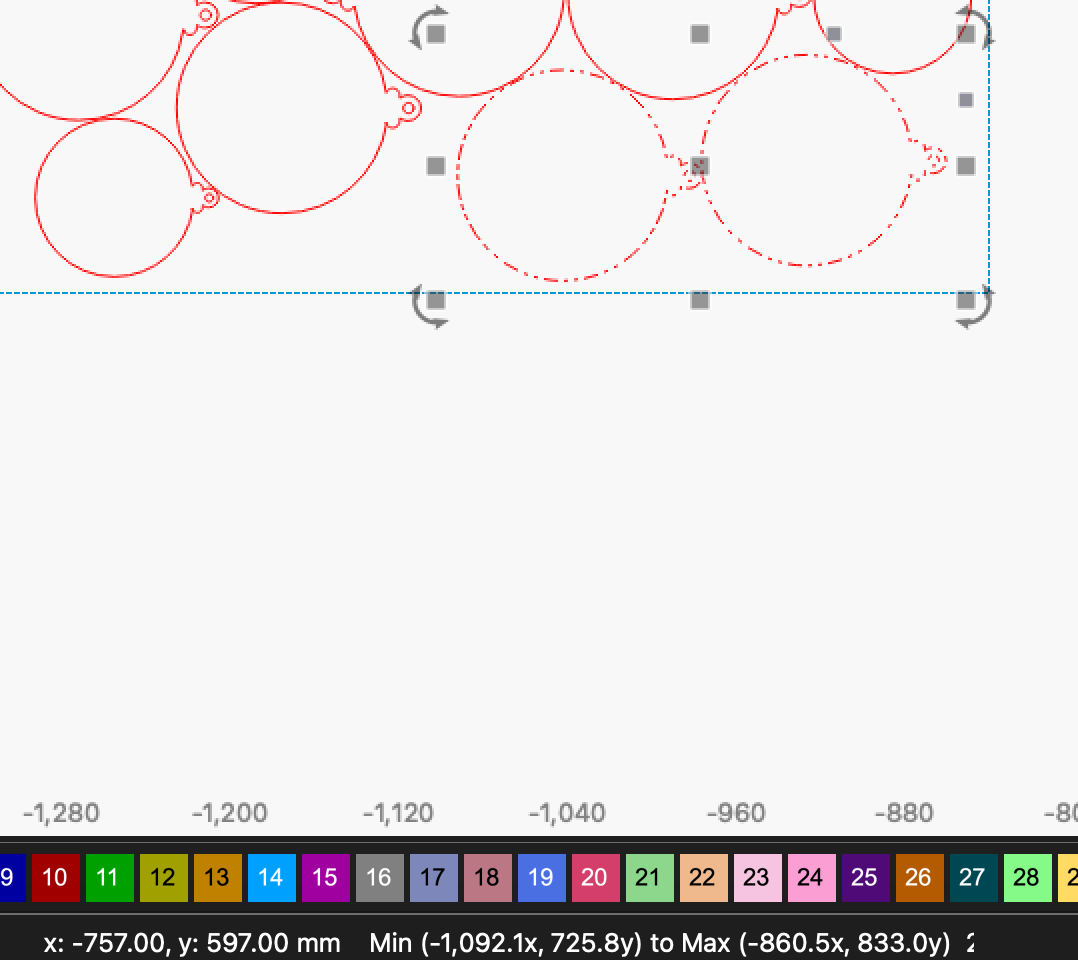Click the center handle of the selection
The height and width of the screenshot is (960, 1078).
700,166
